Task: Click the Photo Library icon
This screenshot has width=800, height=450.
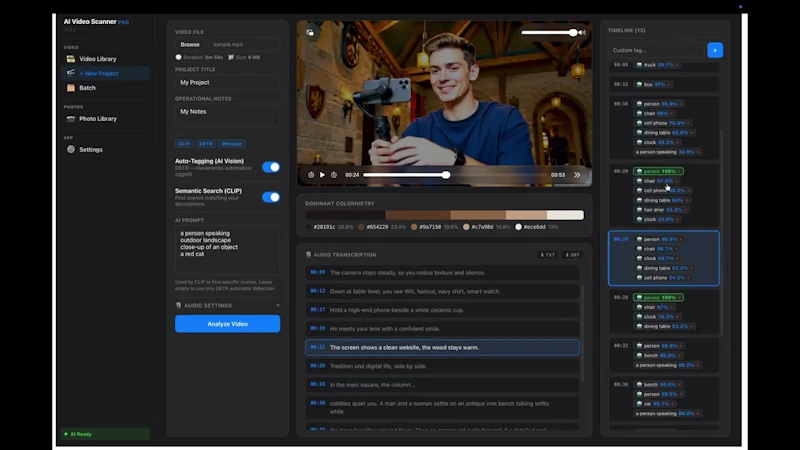Action: (x=71, y=118)
